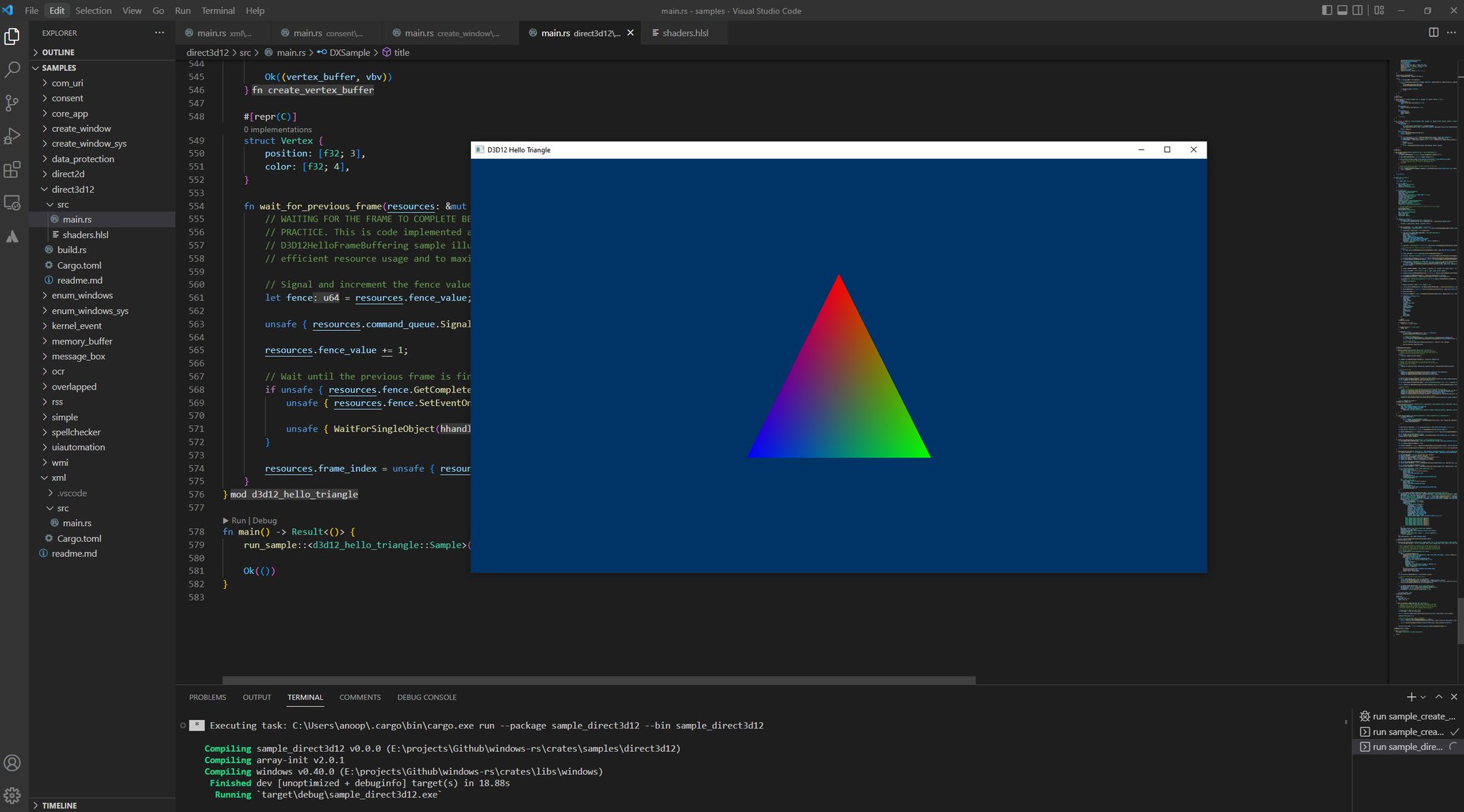Open the Source Control view
Viewport: 1464px width, 812px height.
[12, 103]
